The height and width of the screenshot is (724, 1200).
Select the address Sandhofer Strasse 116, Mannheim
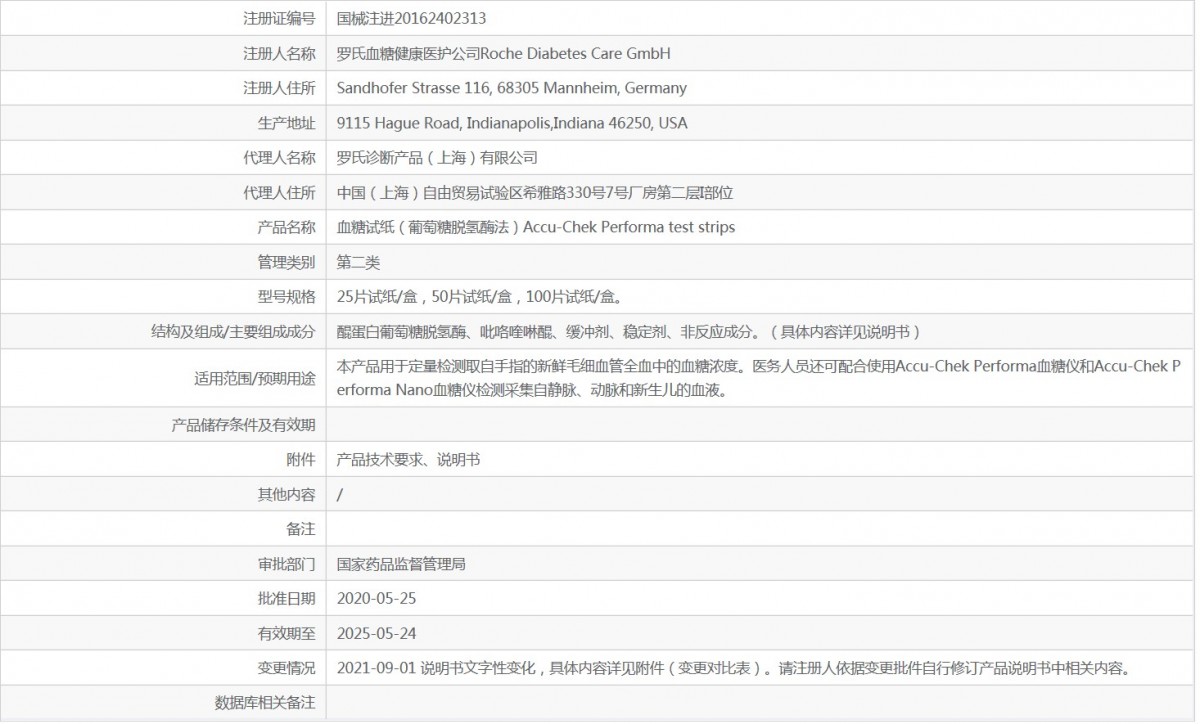pos(512,88)
